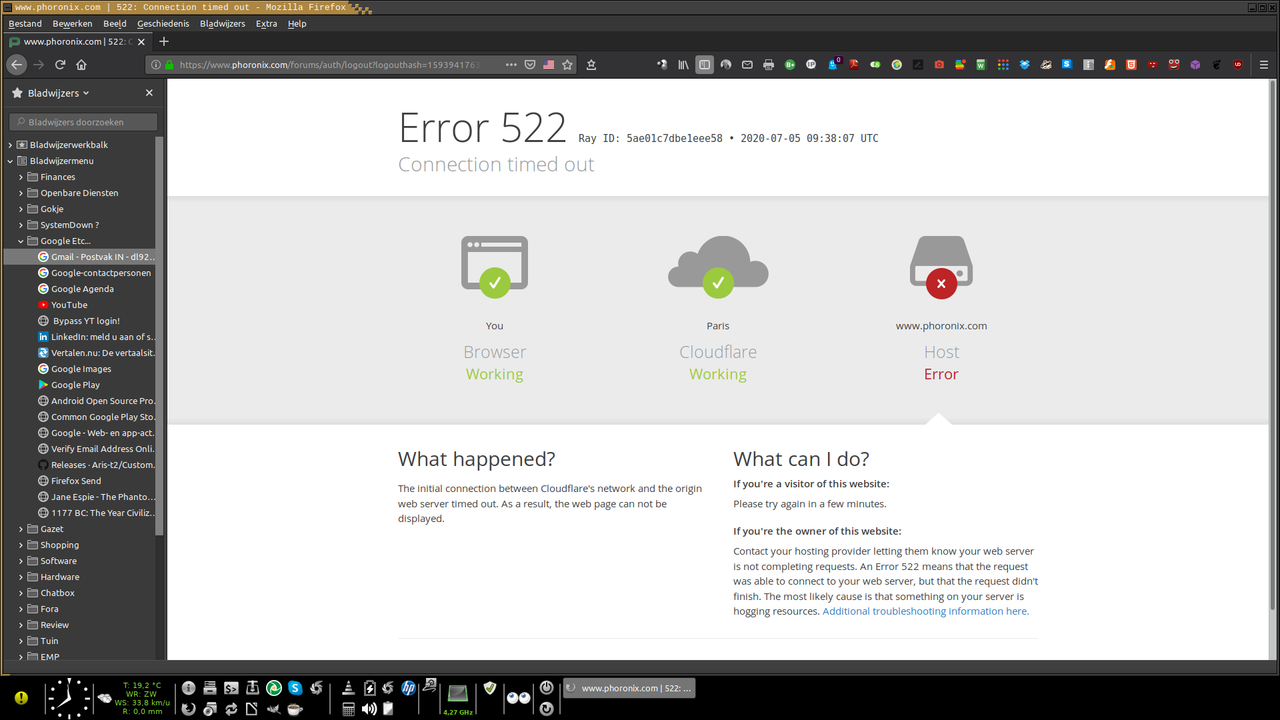This screenshot has width=1280, height=720.
Task: Open the Geschiedenis menu
Action: (163, 23)
